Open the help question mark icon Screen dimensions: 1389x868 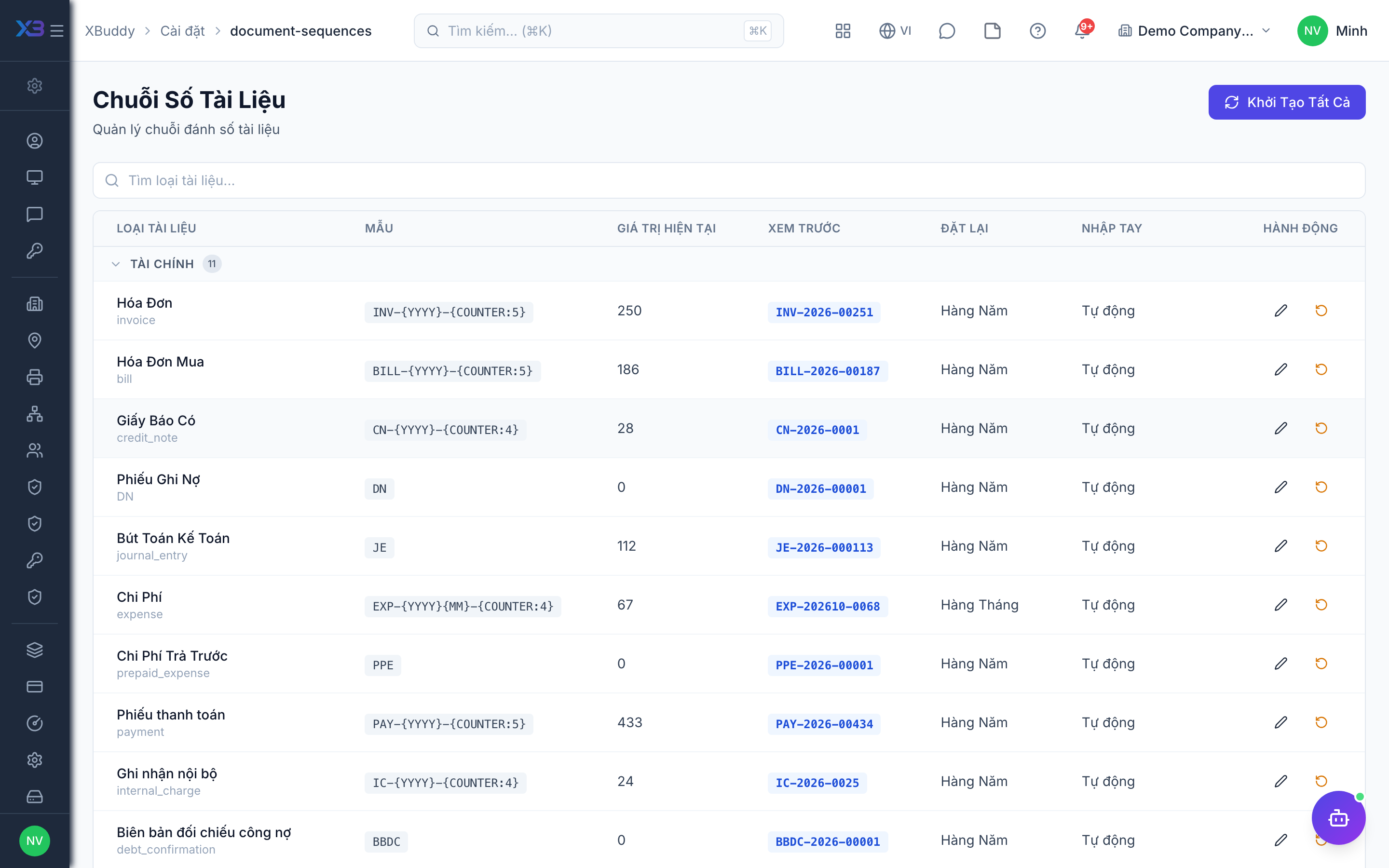(x=1037, y=30)
